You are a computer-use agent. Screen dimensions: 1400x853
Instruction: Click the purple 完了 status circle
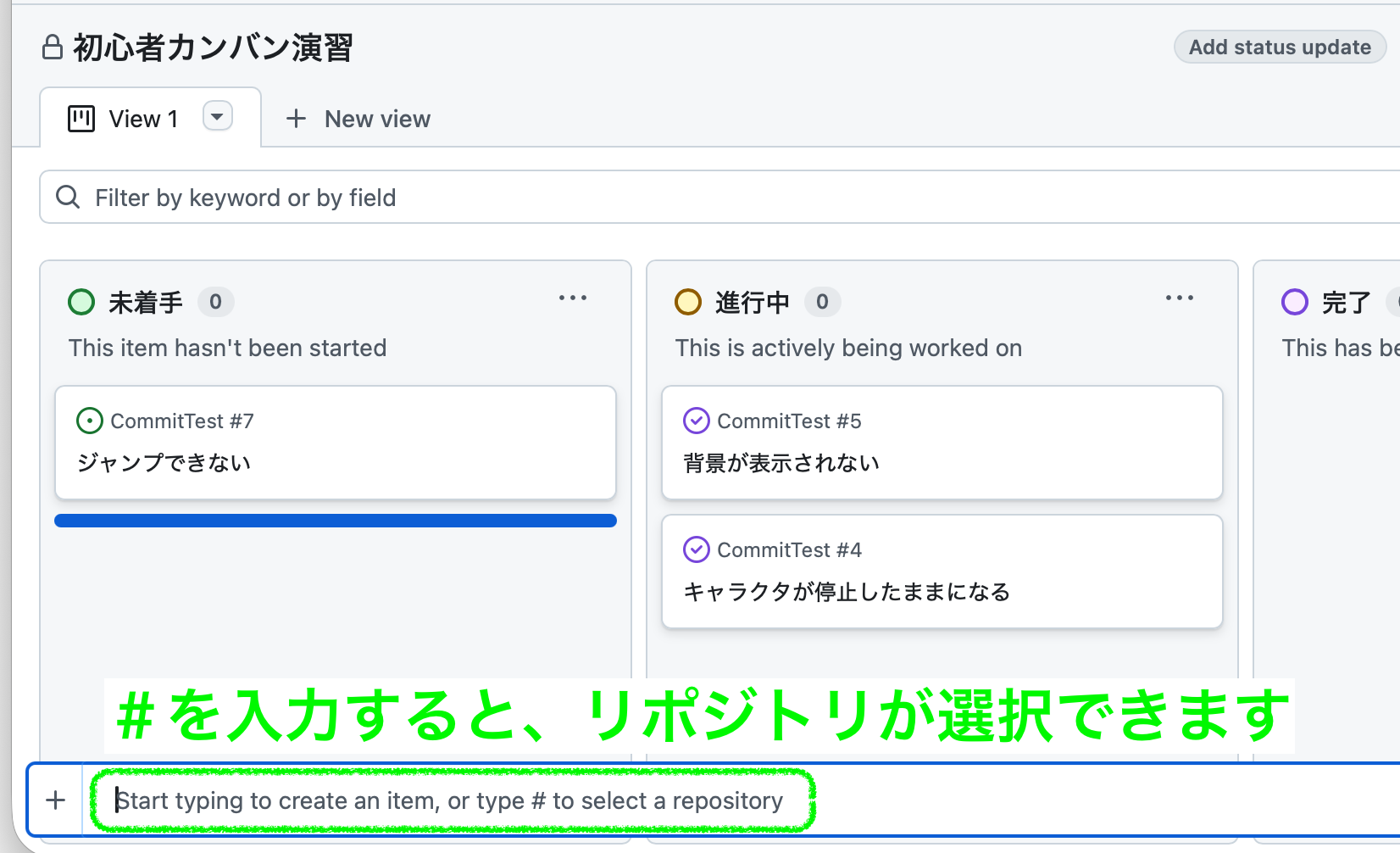pyautogui.click(x=1294, y=302)
